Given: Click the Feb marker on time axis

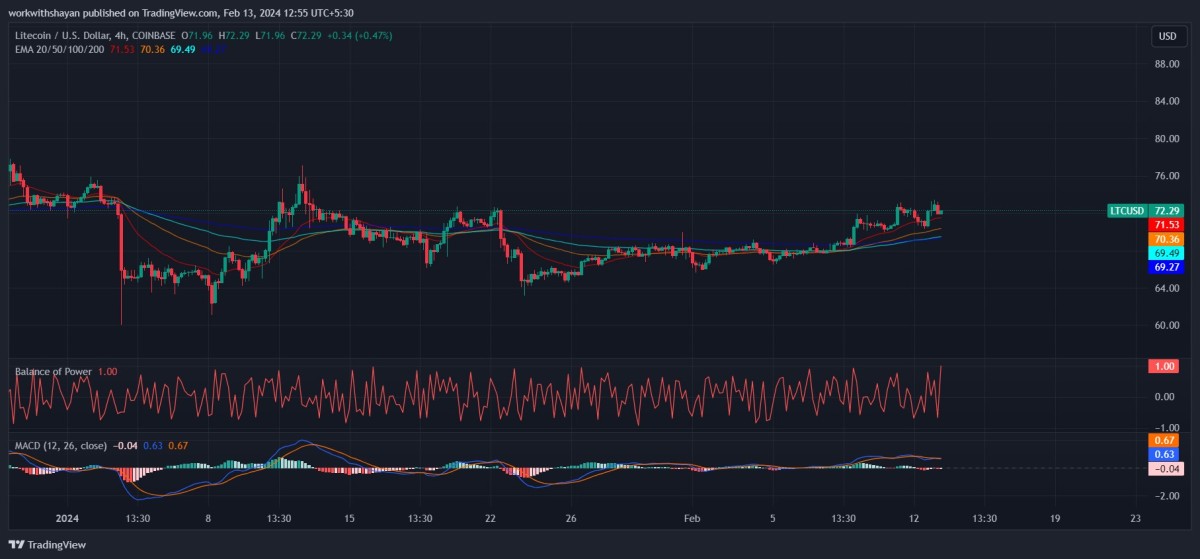Looking at the screenshot, I should coord(692,519).
